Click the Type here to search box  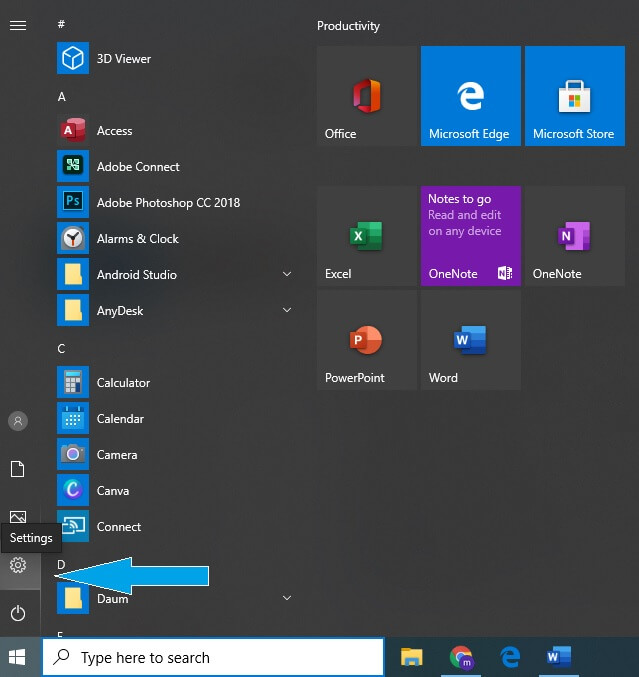click(x=213, y=657)
